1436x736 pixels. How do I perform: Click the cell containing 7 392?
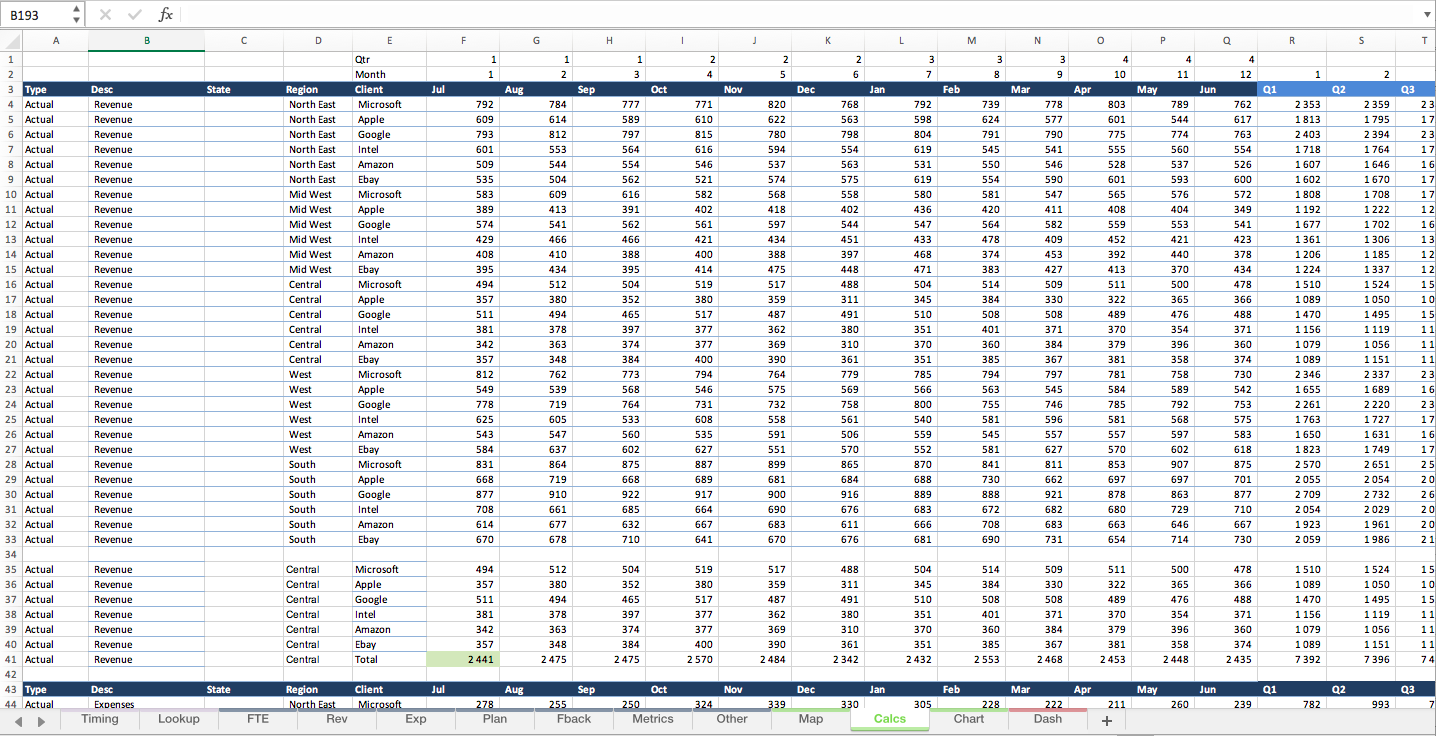pyautogui.click(x=1292, y=659)
